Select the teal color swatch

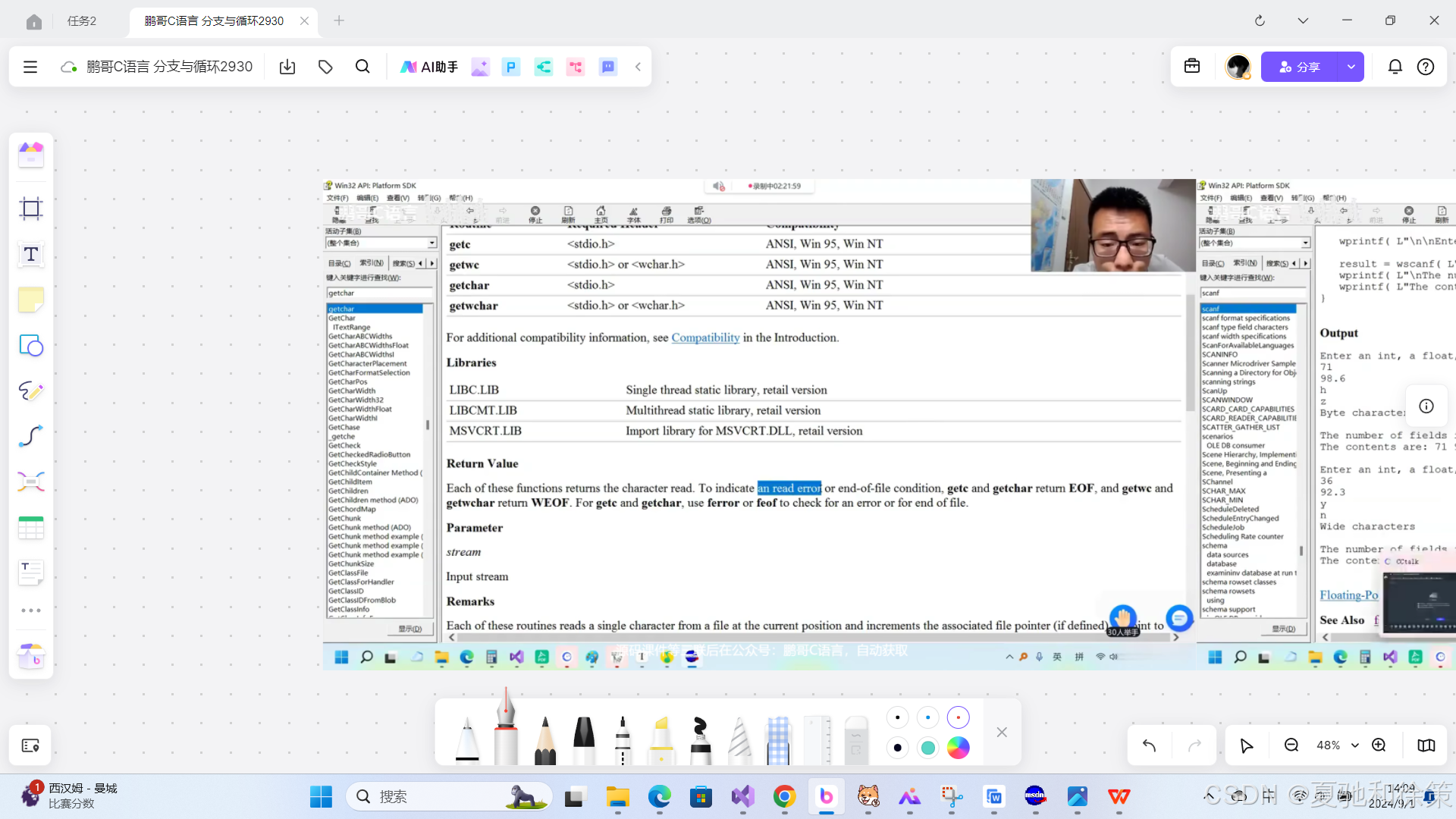927,748
